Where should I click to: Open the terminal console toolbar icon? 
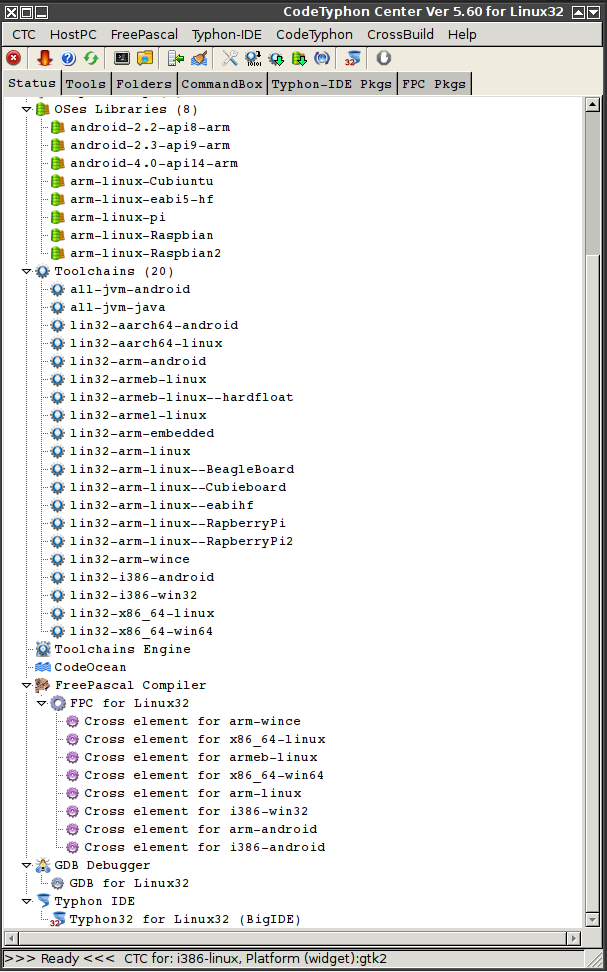122,58
